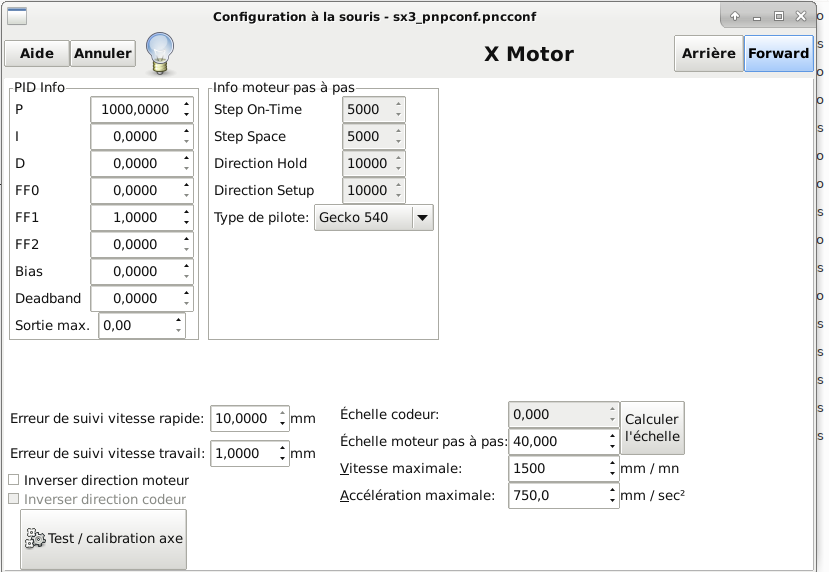Click the window menu icon in title bar
Image resolution: width=829 pixels, height=572 pixels.
tap(16, 16)
